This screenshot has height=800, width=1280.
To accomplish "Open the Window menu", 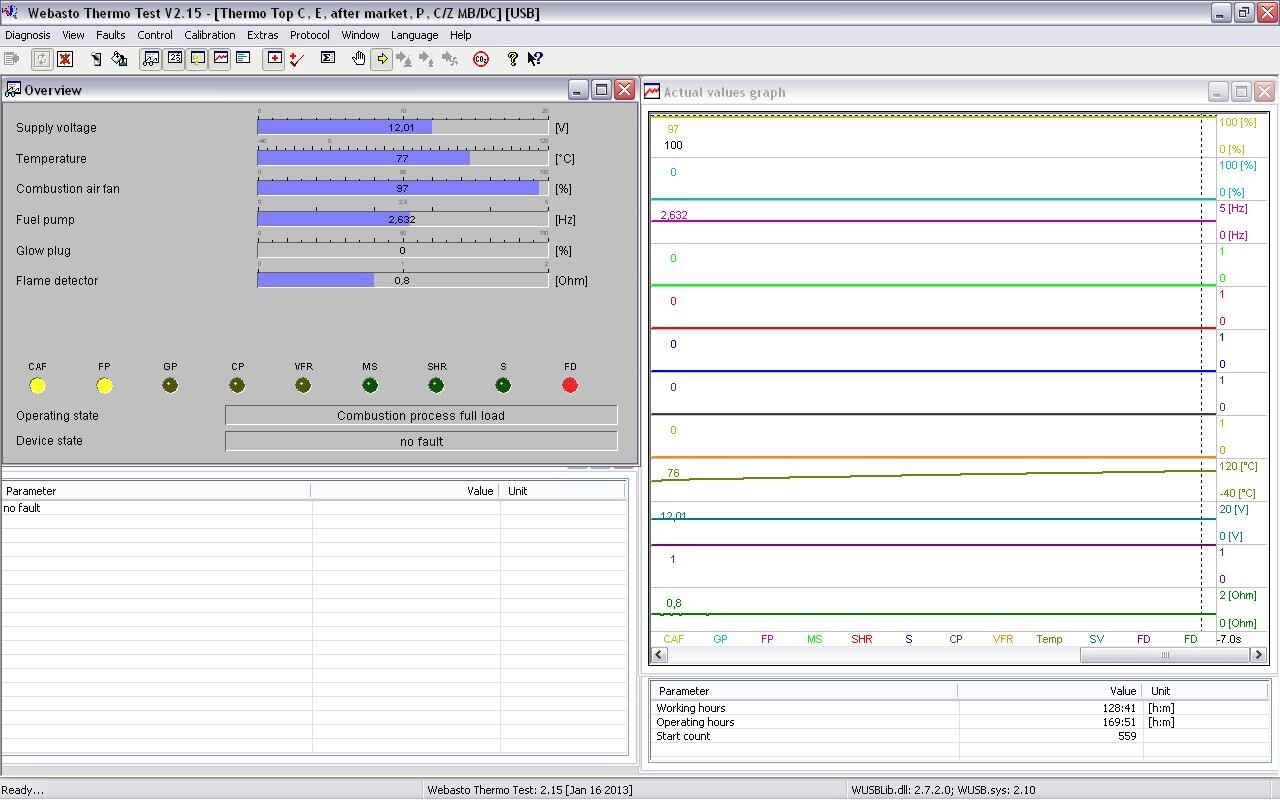I will (x=360, y=35).
